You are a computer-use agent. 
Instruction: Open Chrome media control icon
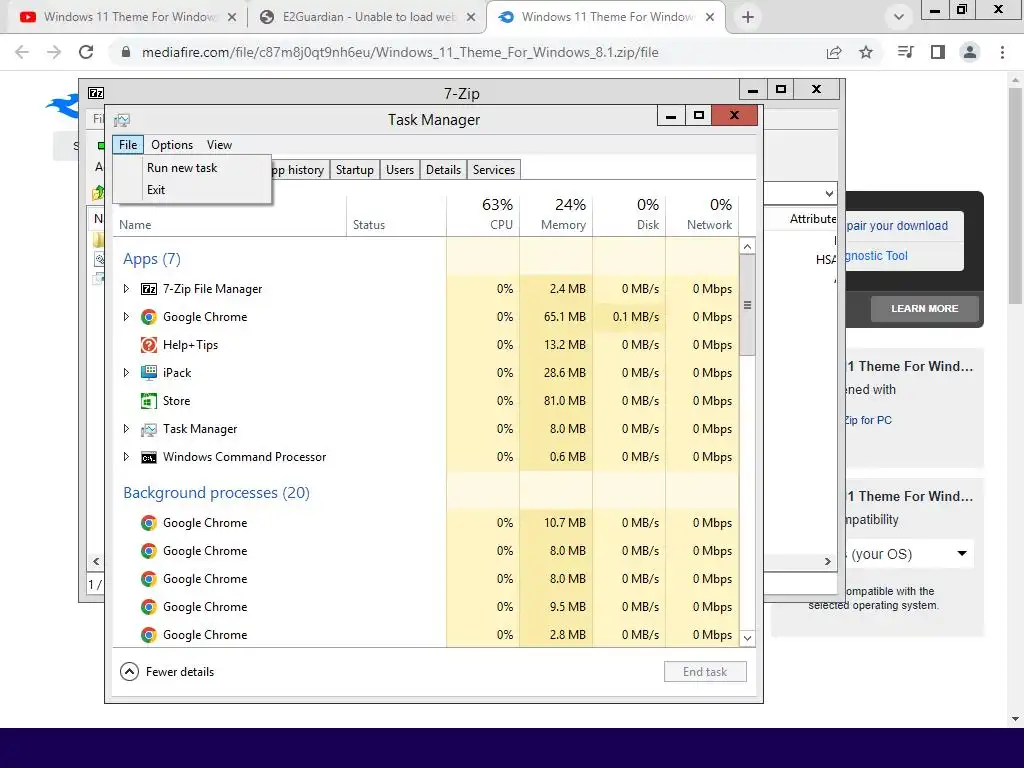(905, 52)
